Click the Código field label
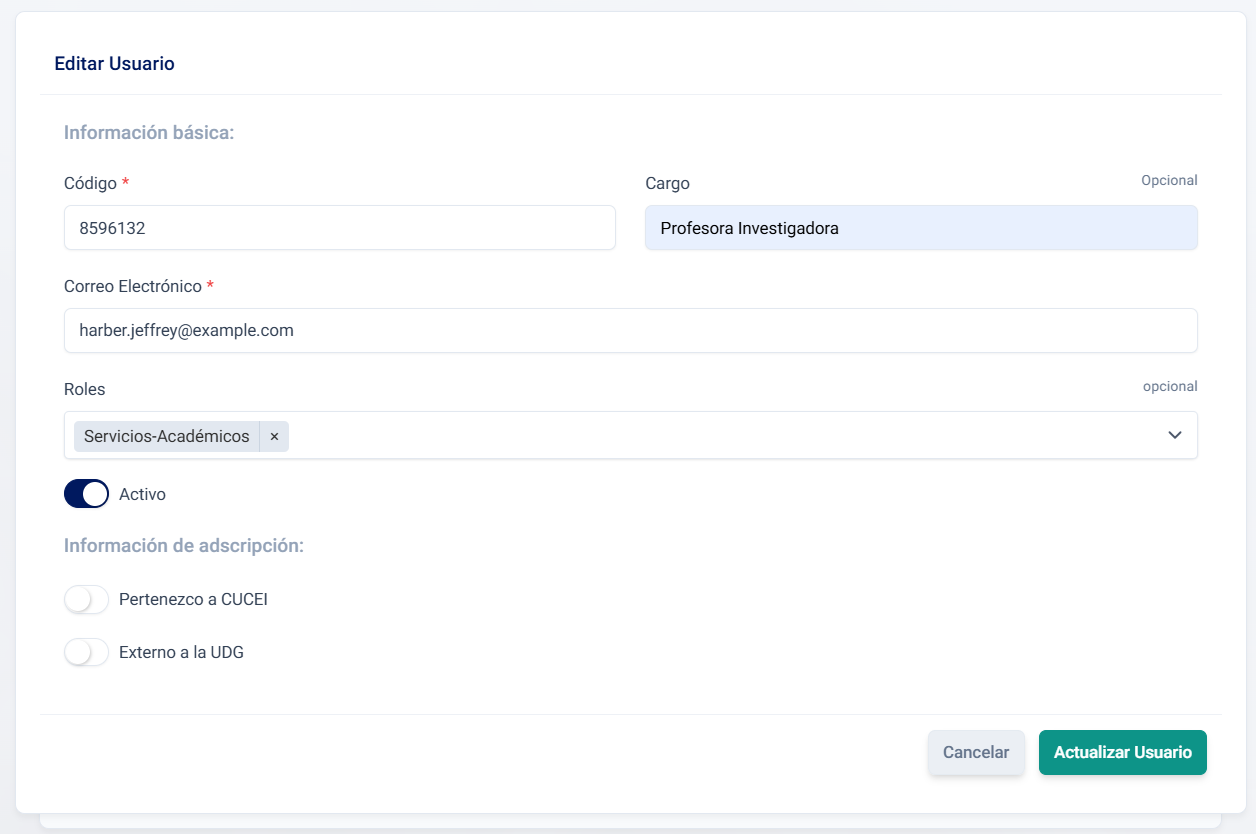Image resolution: width=1256 pixels, height=834 pixels. point(90,184)
